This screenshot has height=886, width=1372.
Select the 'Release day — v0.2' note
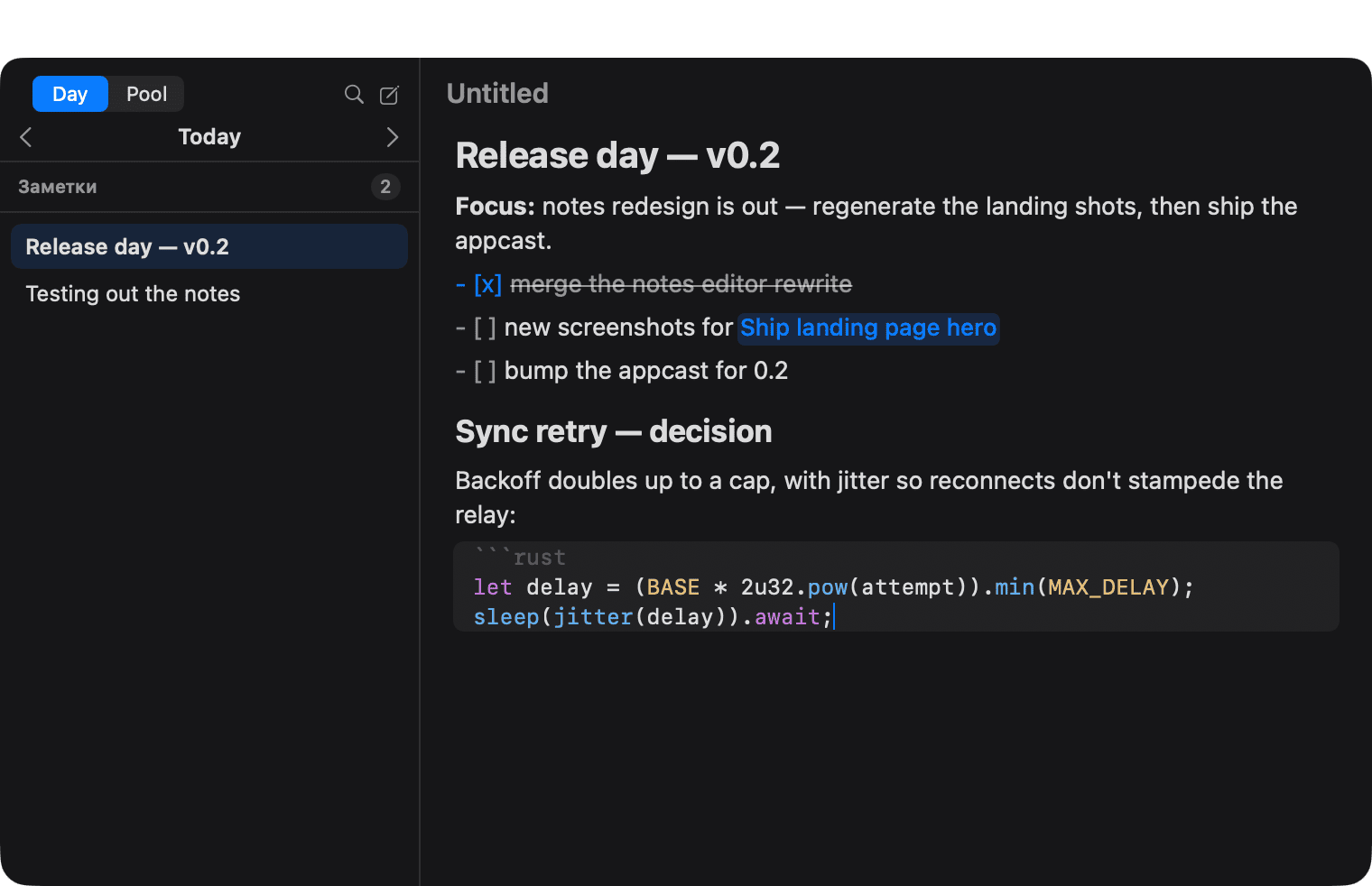click(x=209, y=246)
